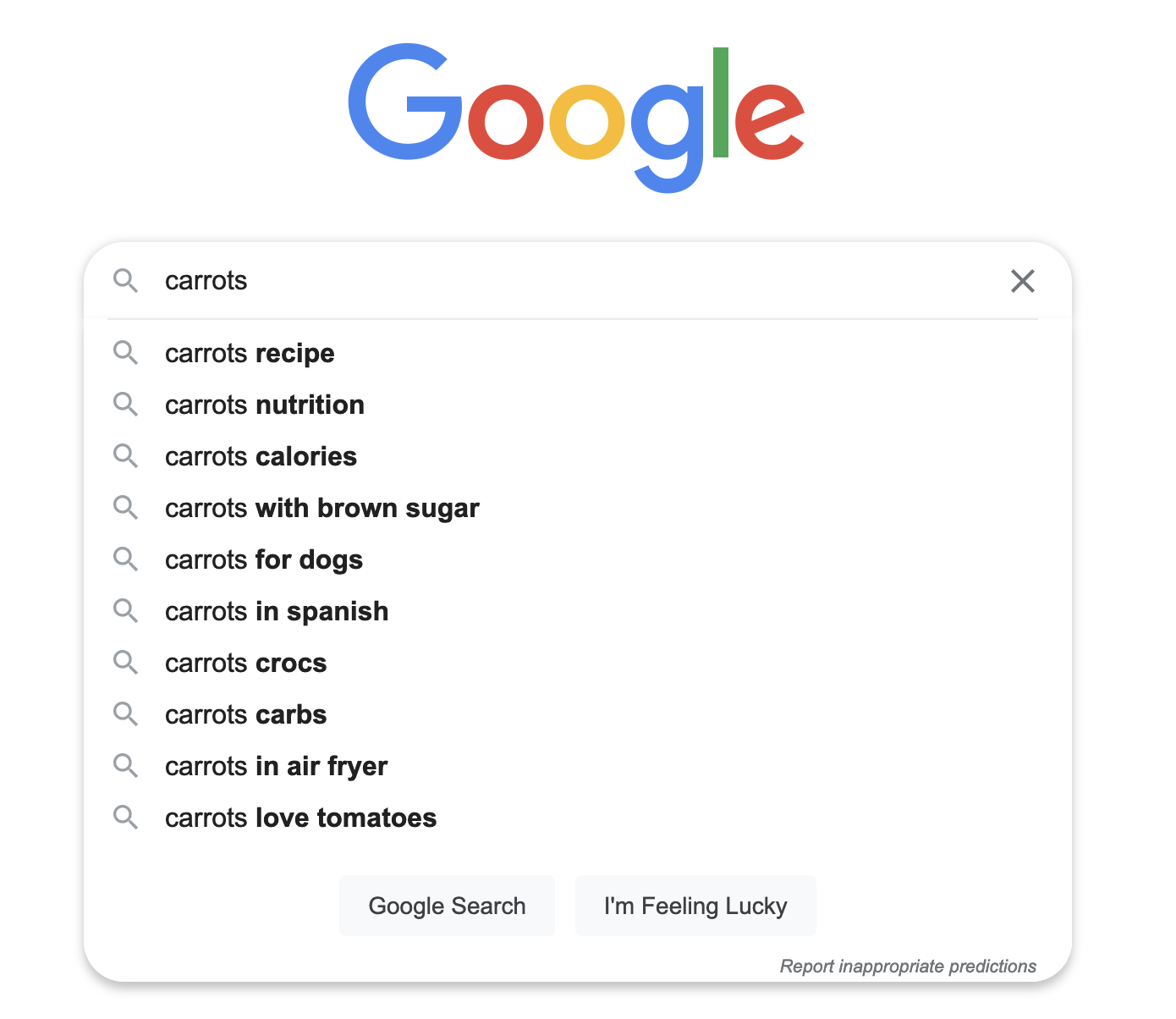Click search icon beside 'carrots for dogs'
This screenshot has width=1176, height=1019.
pyautogui.click(x=125, y=559)
